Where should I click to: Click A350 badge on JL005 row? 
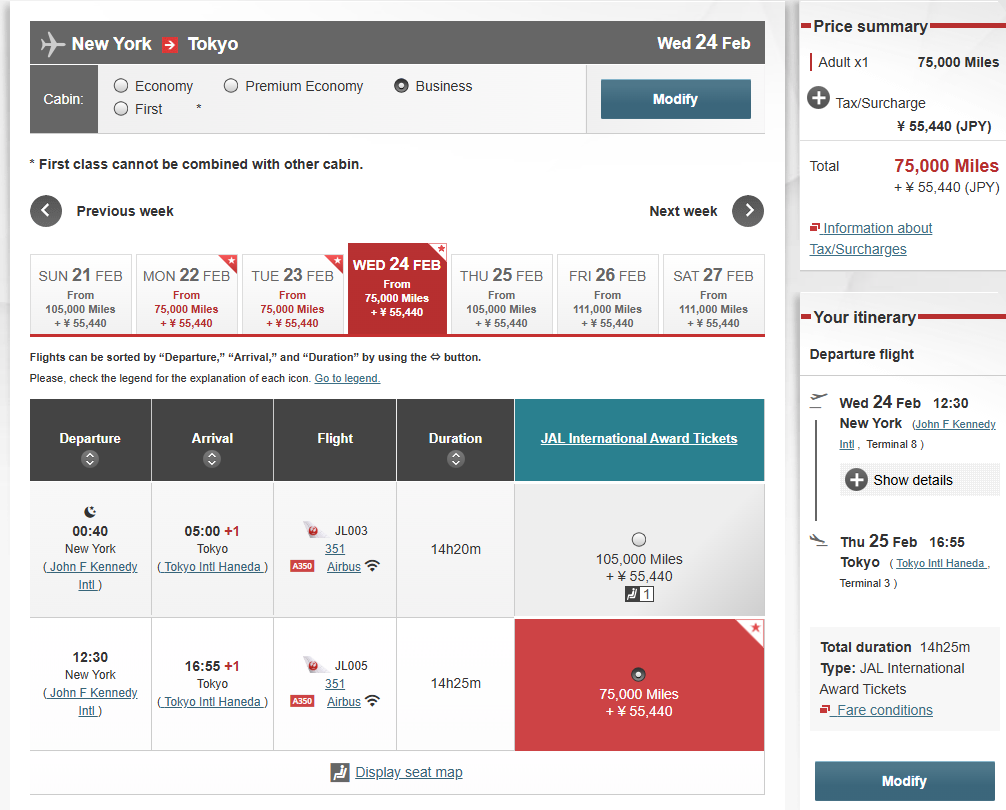tap(302, 701)
